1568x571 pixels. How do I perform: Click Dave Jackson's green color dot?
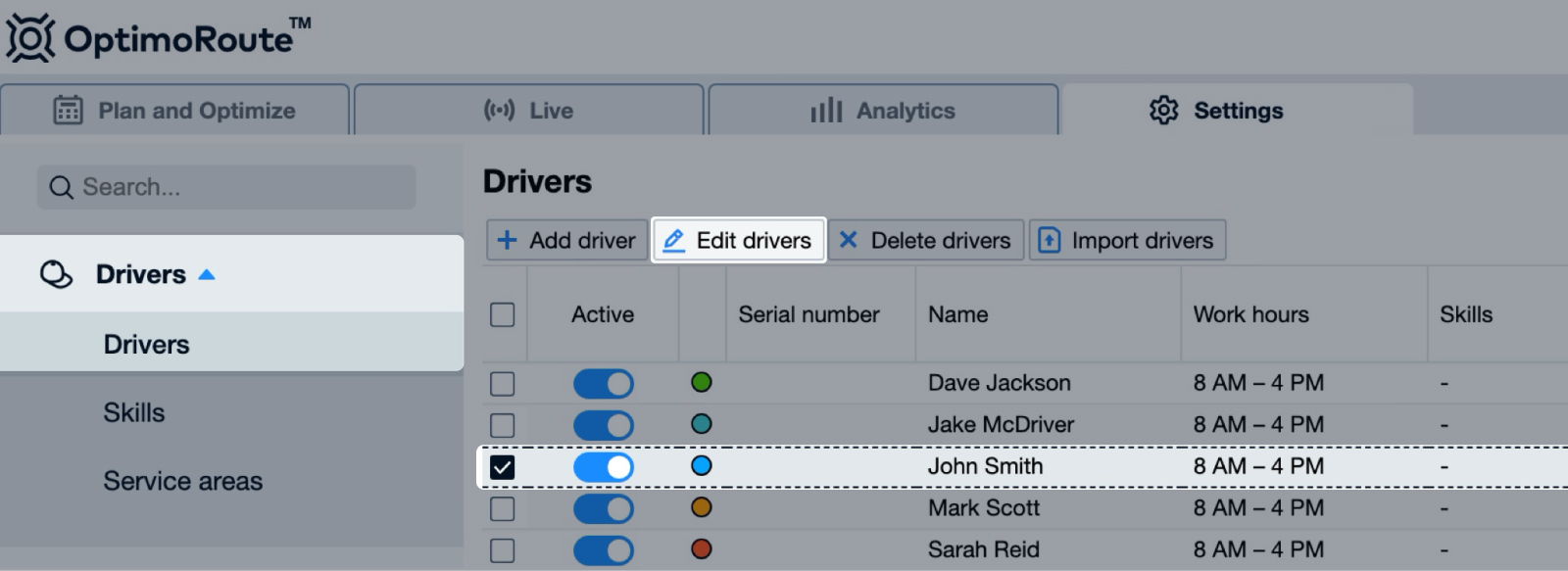point(702,382)
